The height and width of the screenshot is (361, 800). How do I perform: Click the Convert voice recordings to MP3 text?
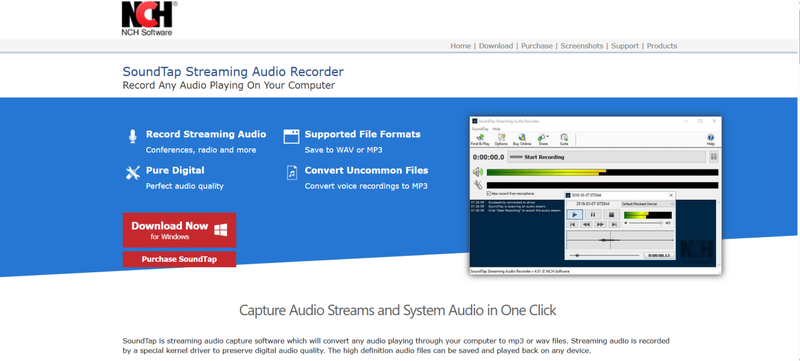[x=366, y=186]
